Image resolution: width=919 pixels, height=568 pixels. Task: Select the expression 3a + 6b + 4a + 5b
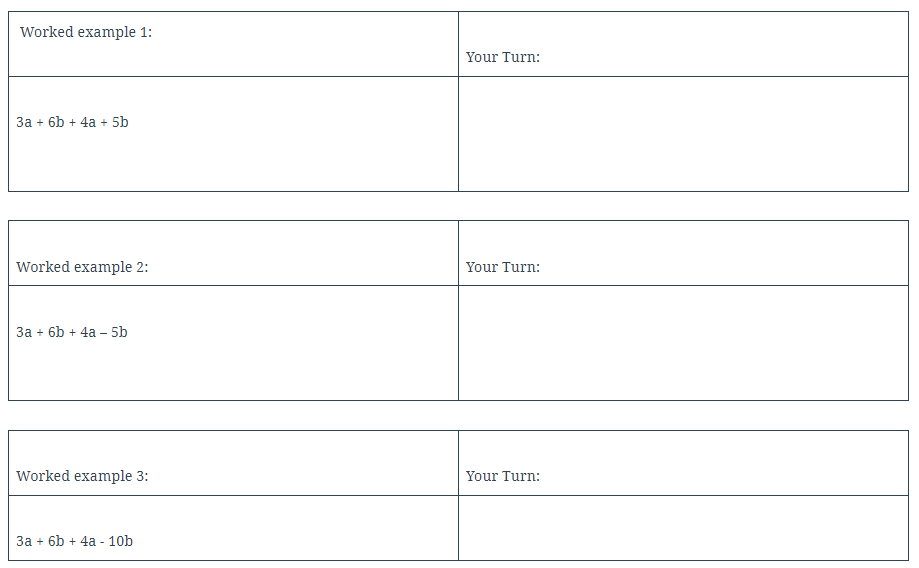coord(72,123)
